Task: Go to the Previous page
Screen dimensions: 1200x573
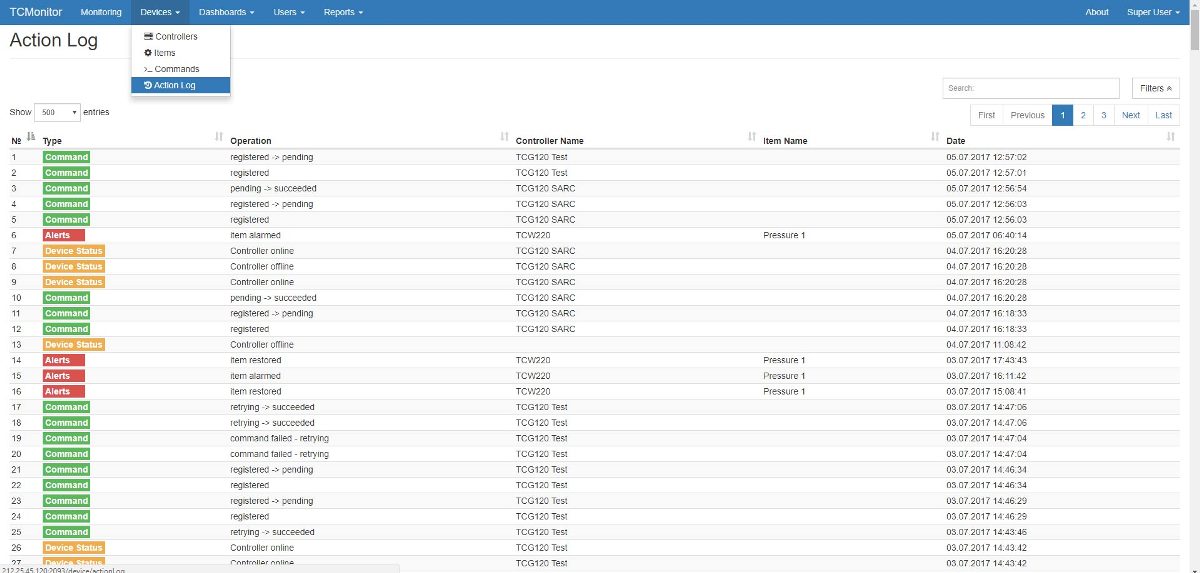Action: (x=1027, y=115)
